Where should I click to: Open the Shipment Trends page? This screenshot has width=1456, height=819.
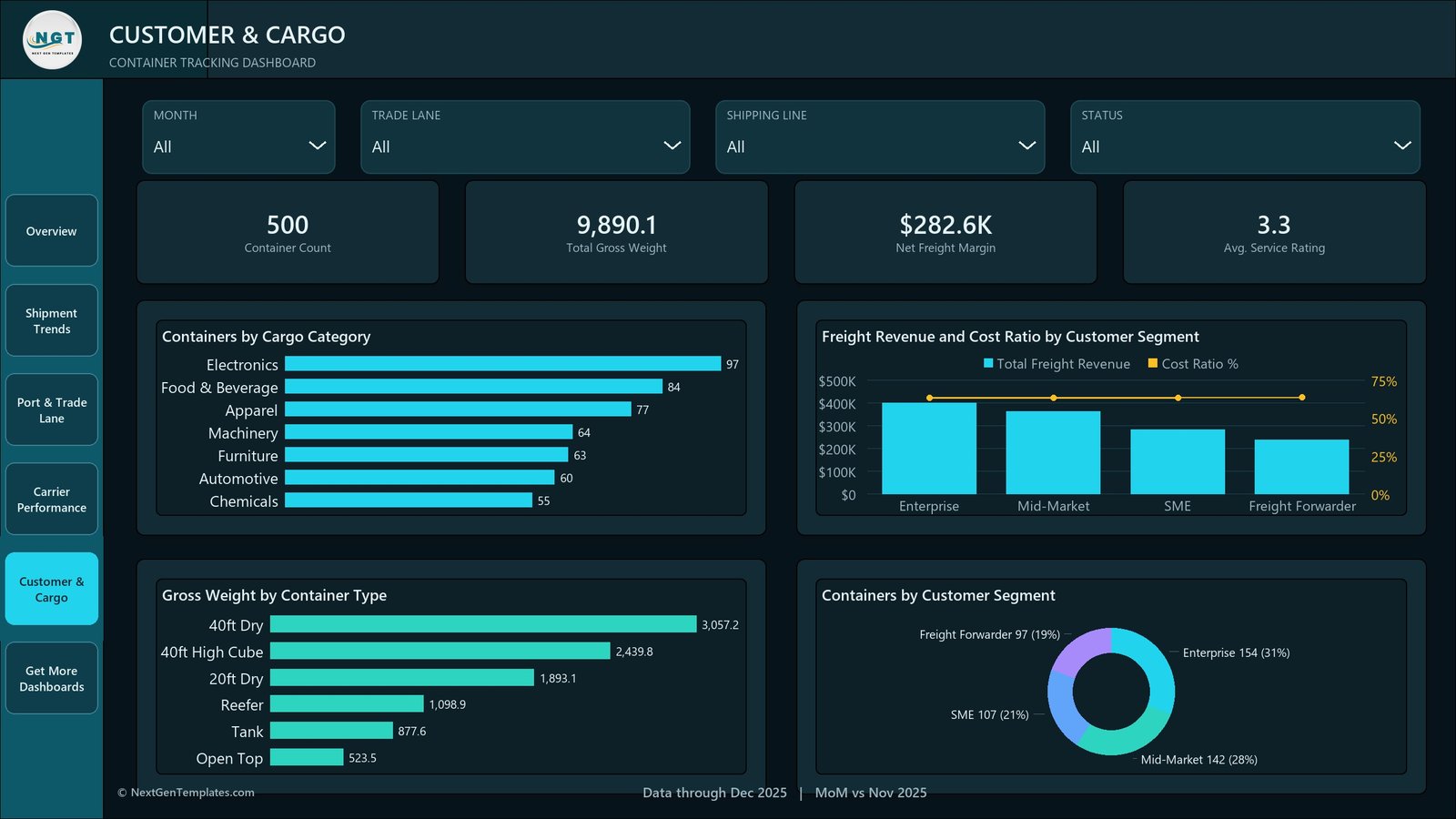pyautogui.click(x=52, y=320)
